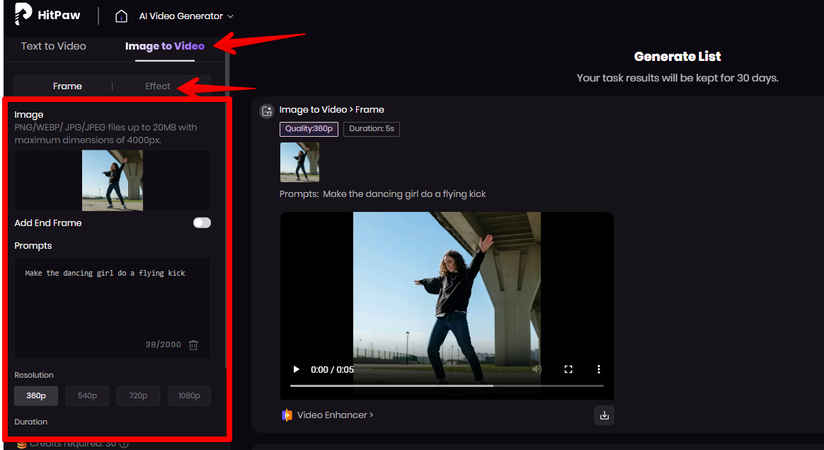Viewport: 824px width, 450px height.
Task: Click the Duration label in the left panel
Action: [x=31, y=422]
